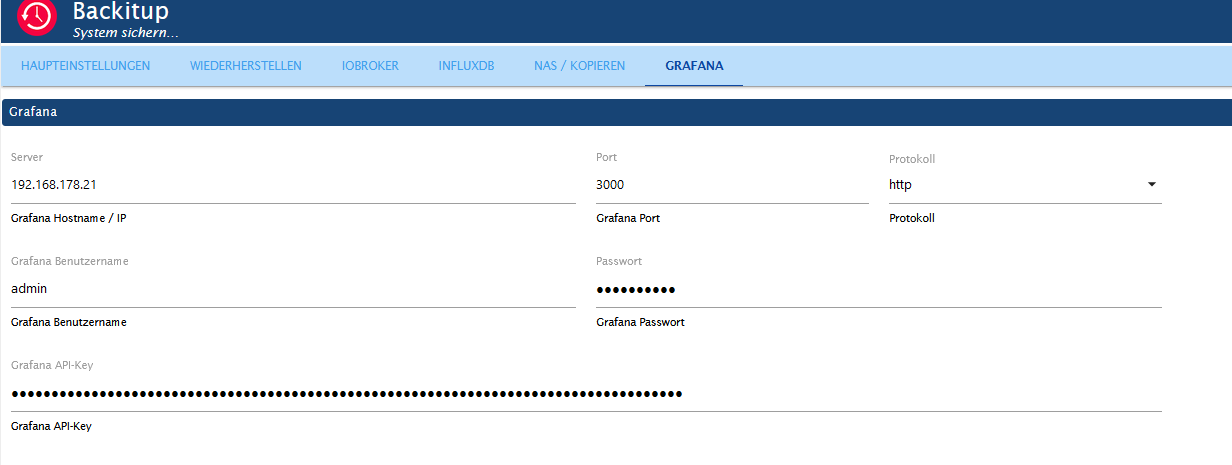Click the Server field with 192.168.178.21
Viewport: 1232px width, 465px height.
(293, 185)
